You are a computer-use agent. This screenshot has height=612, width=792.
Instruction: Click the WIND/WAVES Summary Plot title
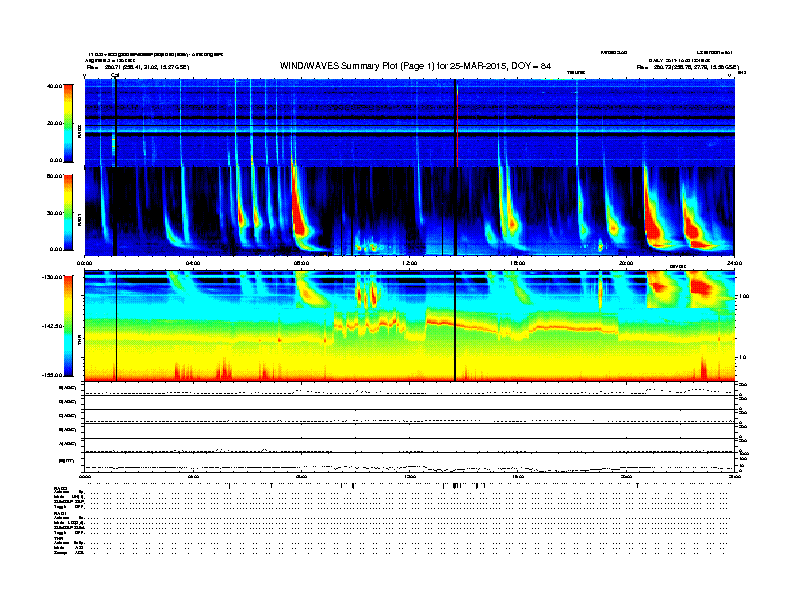[415, 66]
